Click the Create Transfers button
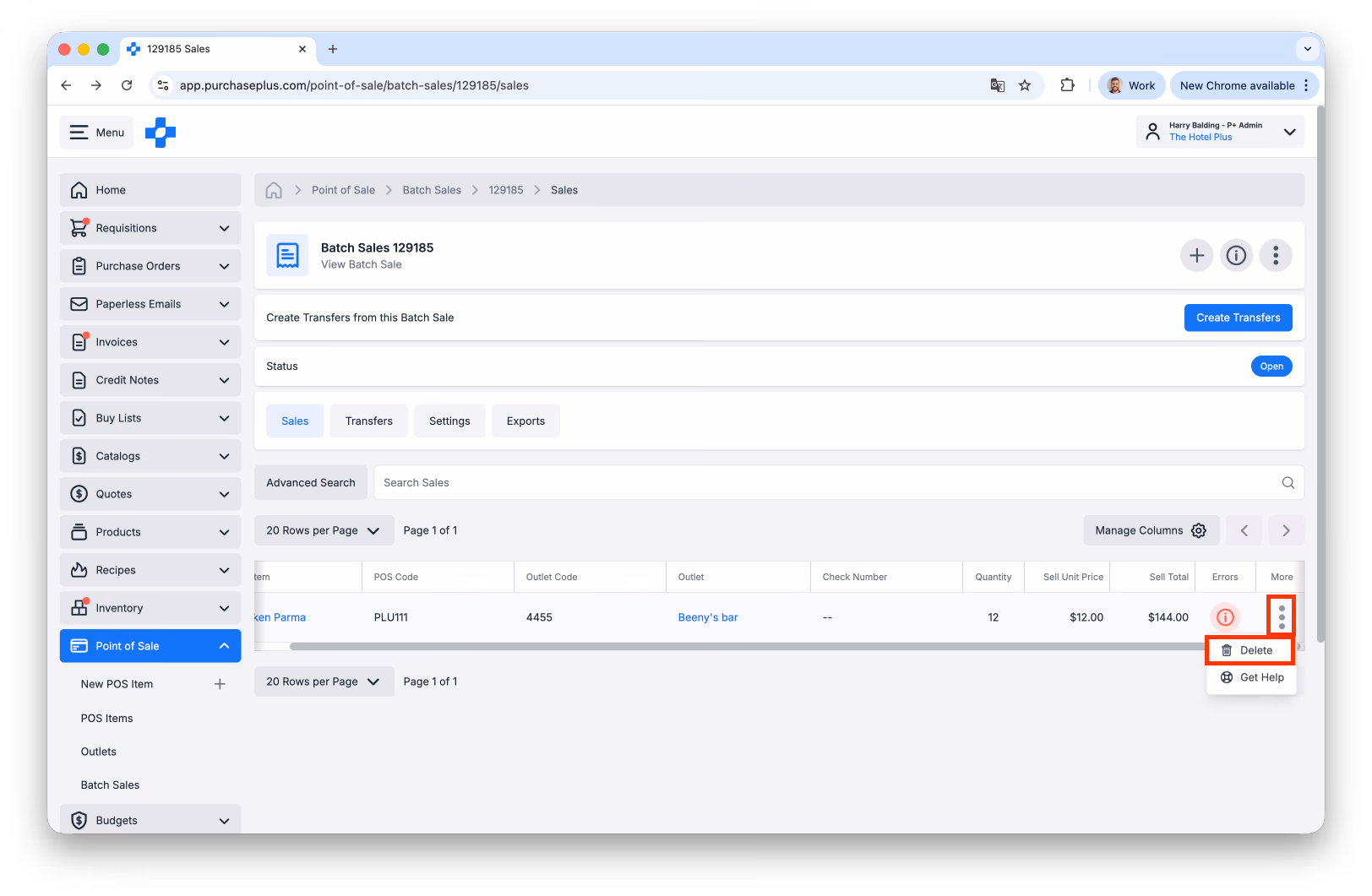The image size is (1372, 896). click(1238, 318)
